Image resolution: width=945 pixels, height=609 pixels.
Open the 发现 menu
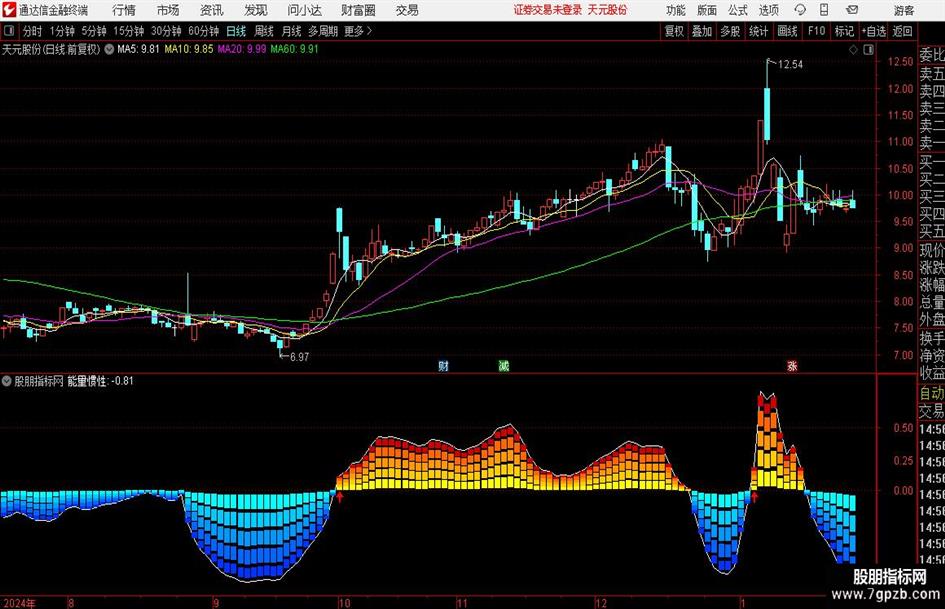[256, 10]
